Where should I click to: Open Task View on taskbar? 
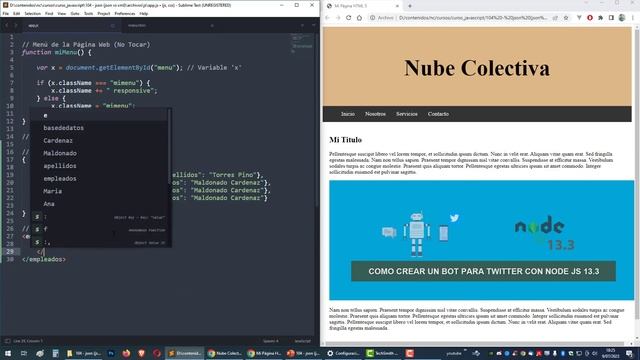pos(24,353)
